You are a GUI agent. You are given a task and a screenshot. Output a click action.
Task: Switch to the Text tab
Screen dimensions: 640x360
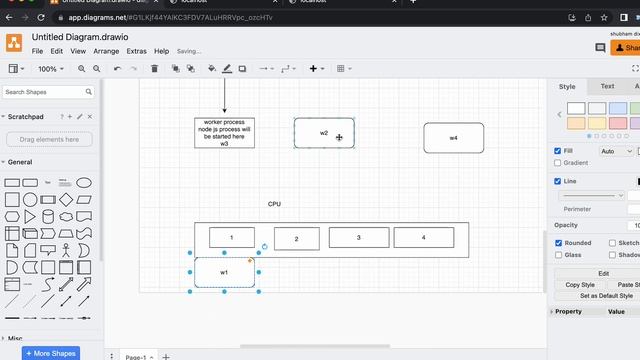pyautogui.click(x=607, y=86)
